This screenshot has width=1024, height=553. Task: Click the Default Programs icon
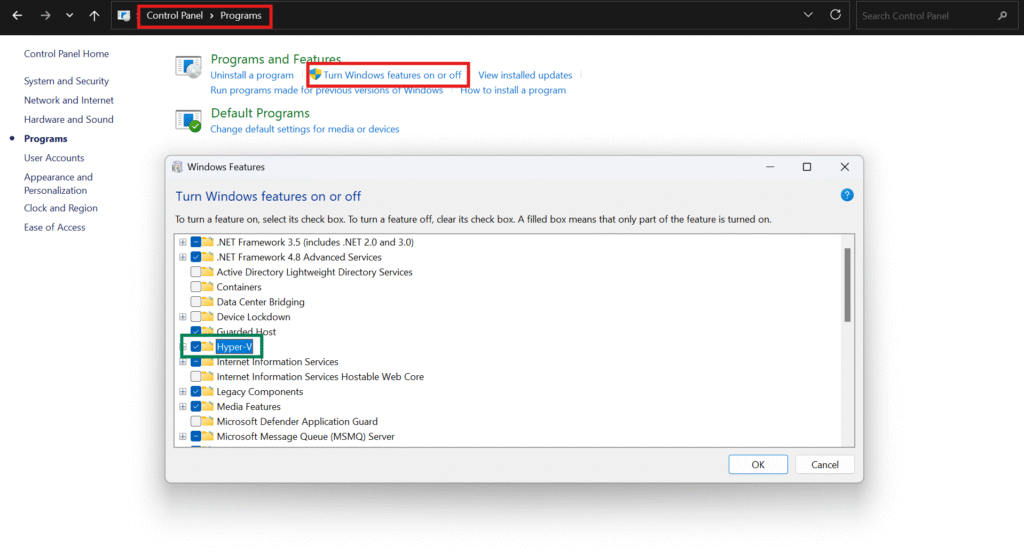[x=188, y=121]
